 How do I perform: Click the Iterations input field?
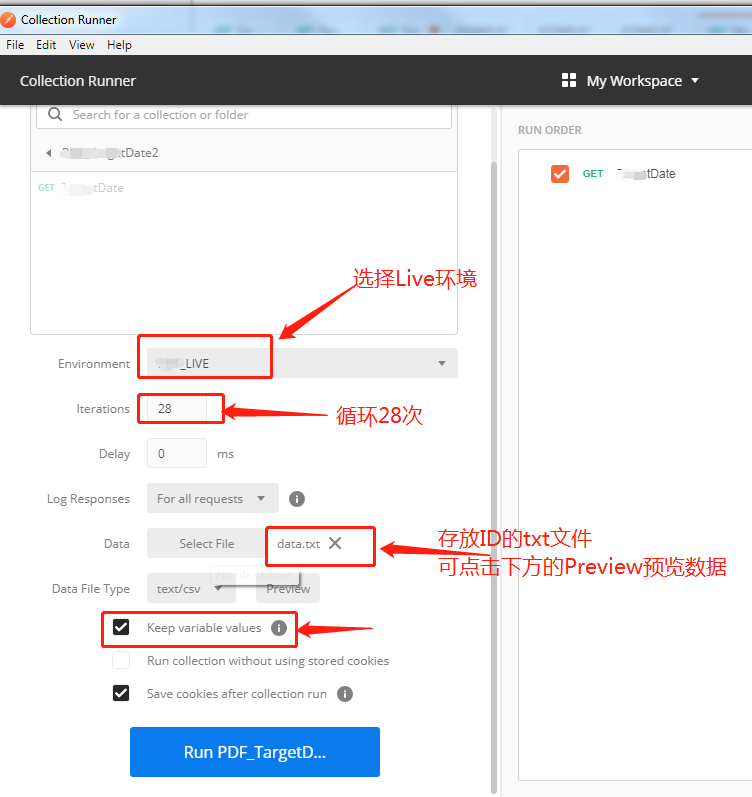click(176, 409)
